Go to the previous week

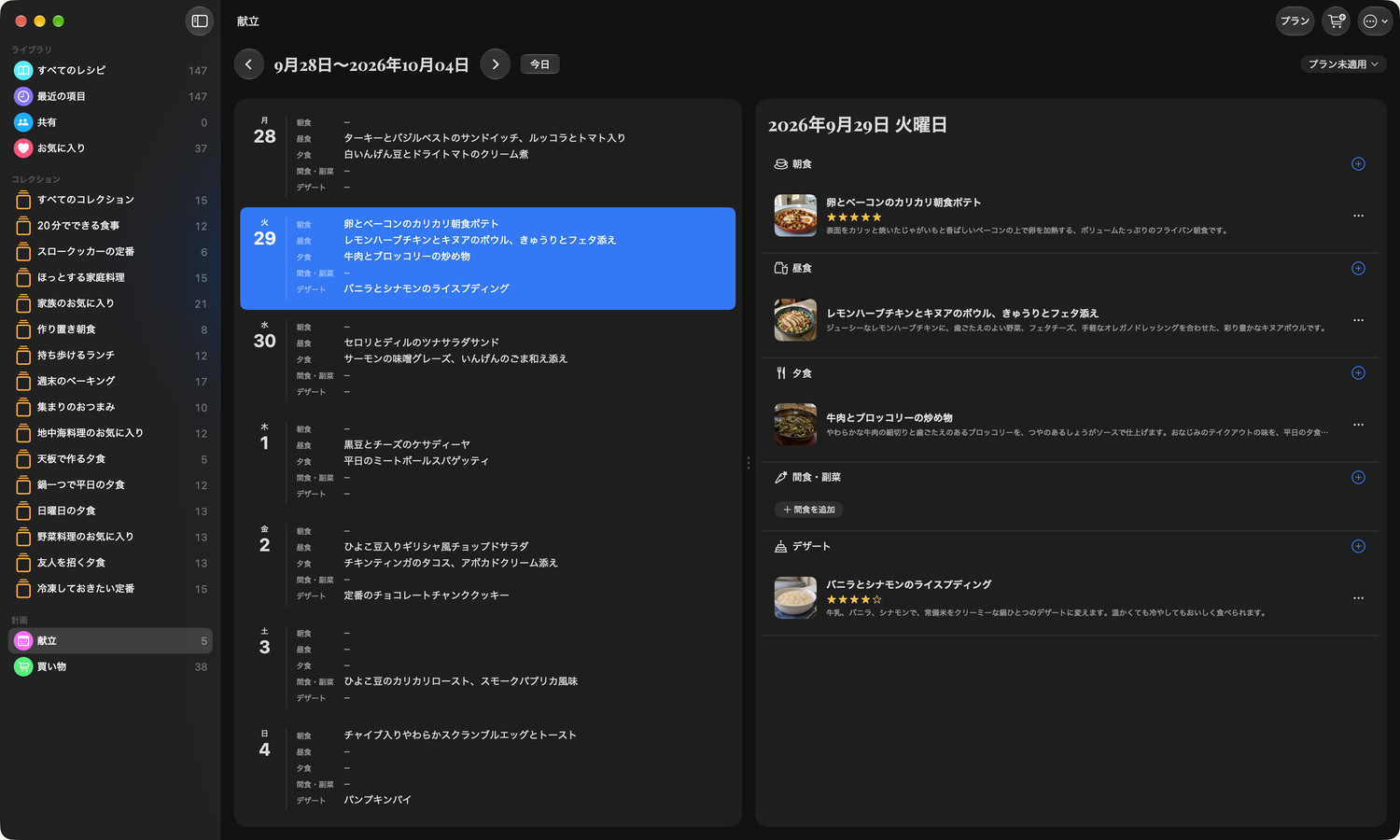coord(248,64)
